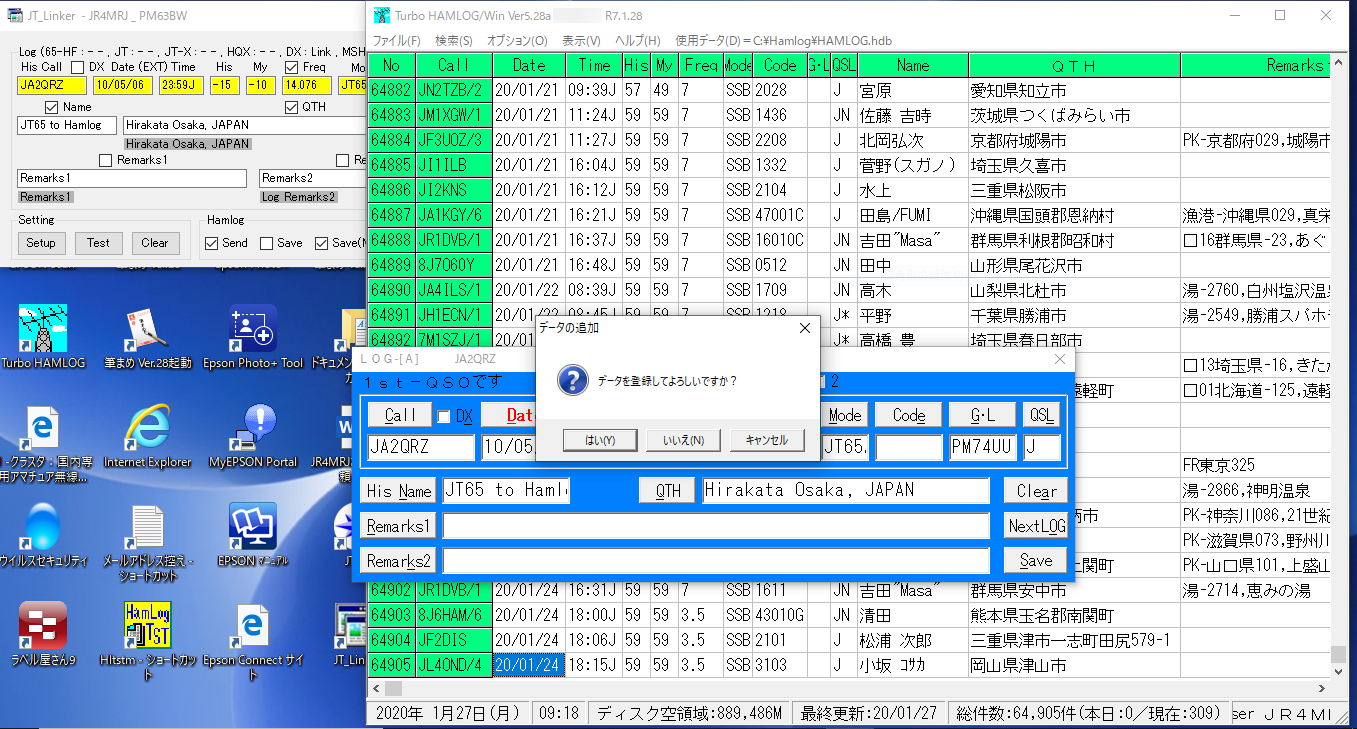Click His Name button in LOG-[A]
This screenshot has height=729, width=1357.
pyautogui.click(x=399, y=491)
